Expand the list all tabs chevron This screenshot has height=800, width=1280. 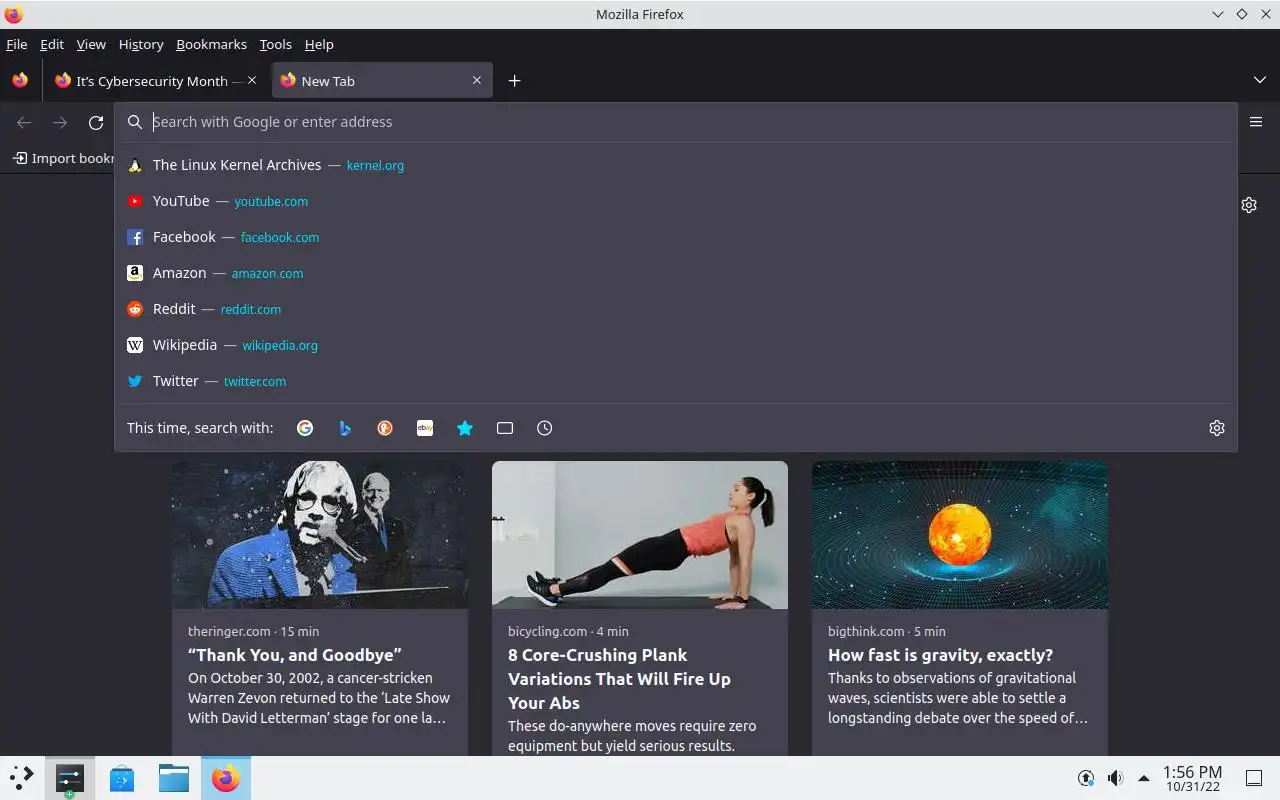pyautogui.click(x=1259, y=80)
